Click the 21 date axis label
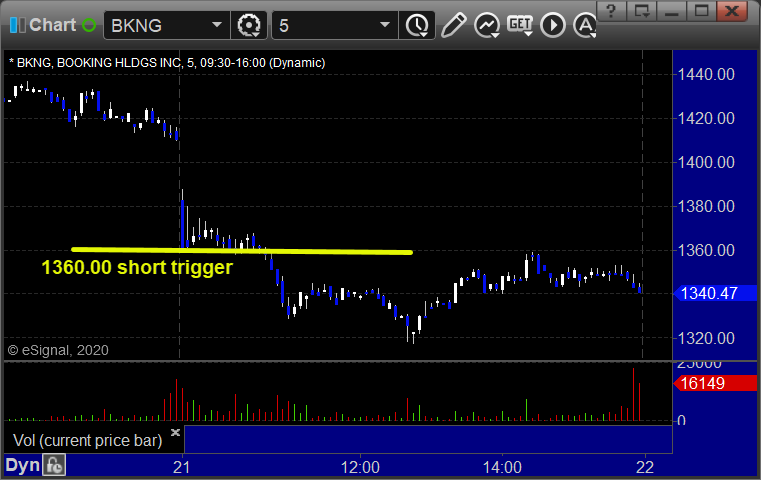761x480 pixels. [x=182, y=467]
